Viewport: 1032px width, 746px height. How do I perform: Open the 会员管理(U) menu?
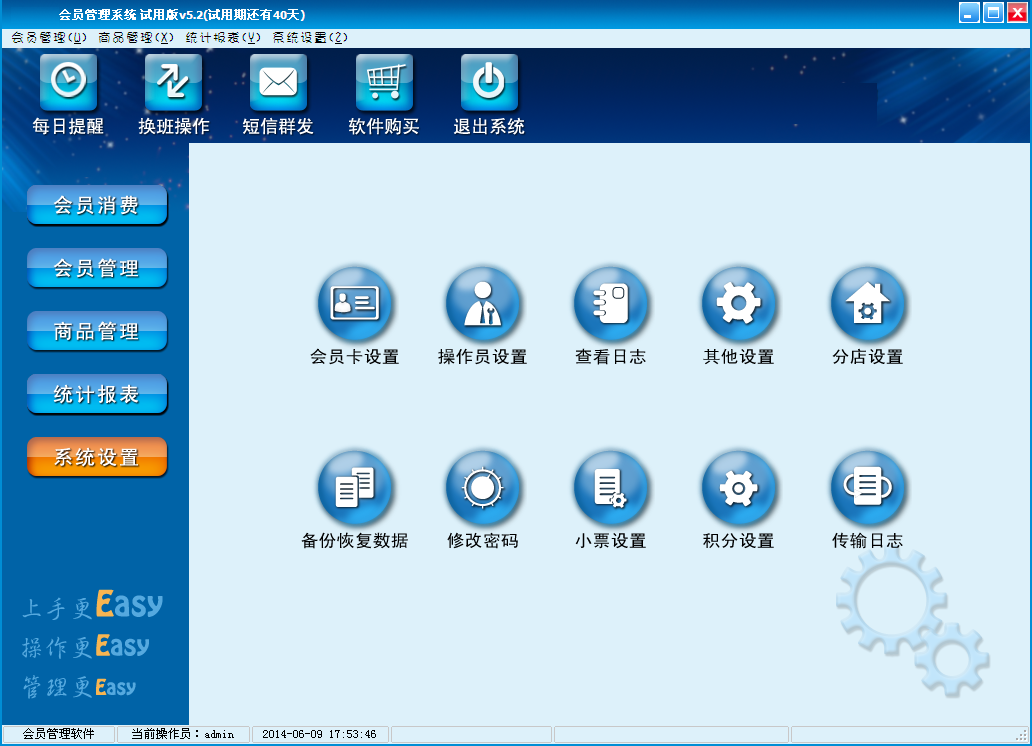tap(49, 38)
